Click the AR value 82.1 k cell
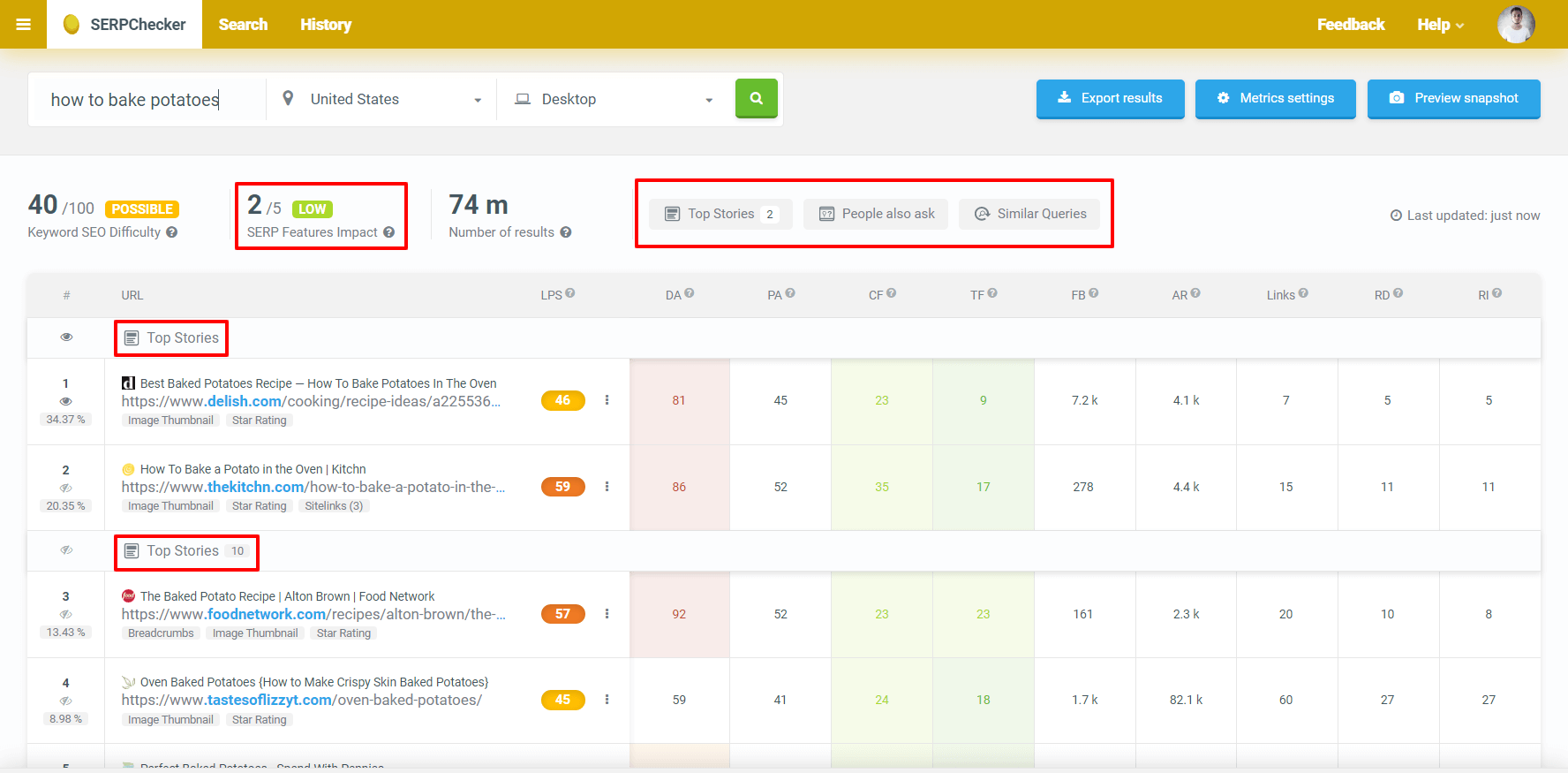Image resolution: width=1568 pixels, height=773 pixels. (x=1186, y=700)
